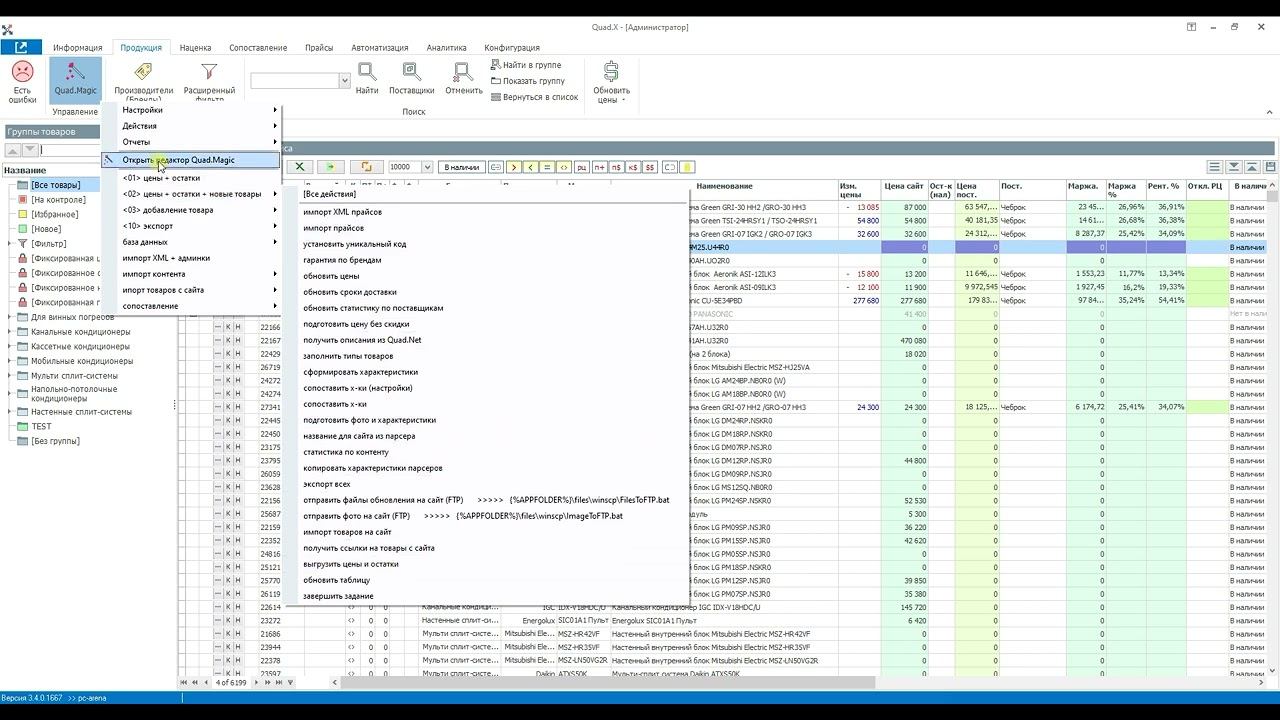Screen dimensions: 1280x720
Task: Expand the '<10> экспорт' submenu
Action: click(x=192, y=226)
